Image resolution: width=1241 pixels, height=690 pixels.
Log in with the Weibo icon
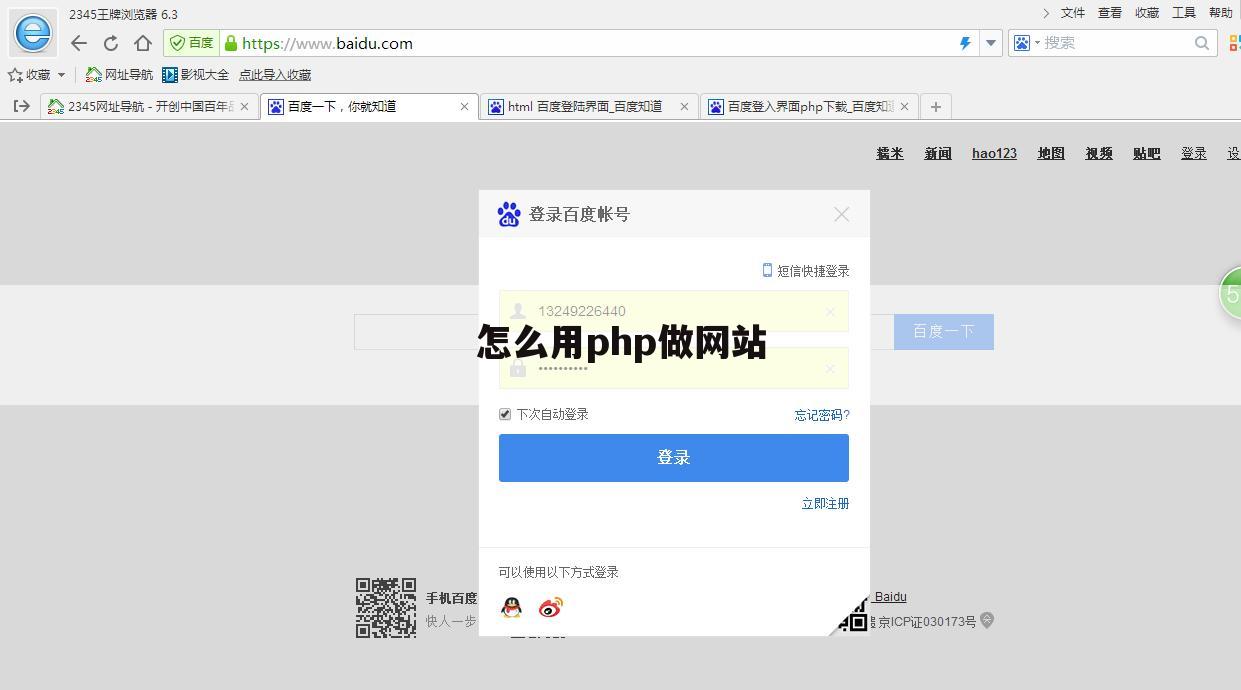pos(551,607)
